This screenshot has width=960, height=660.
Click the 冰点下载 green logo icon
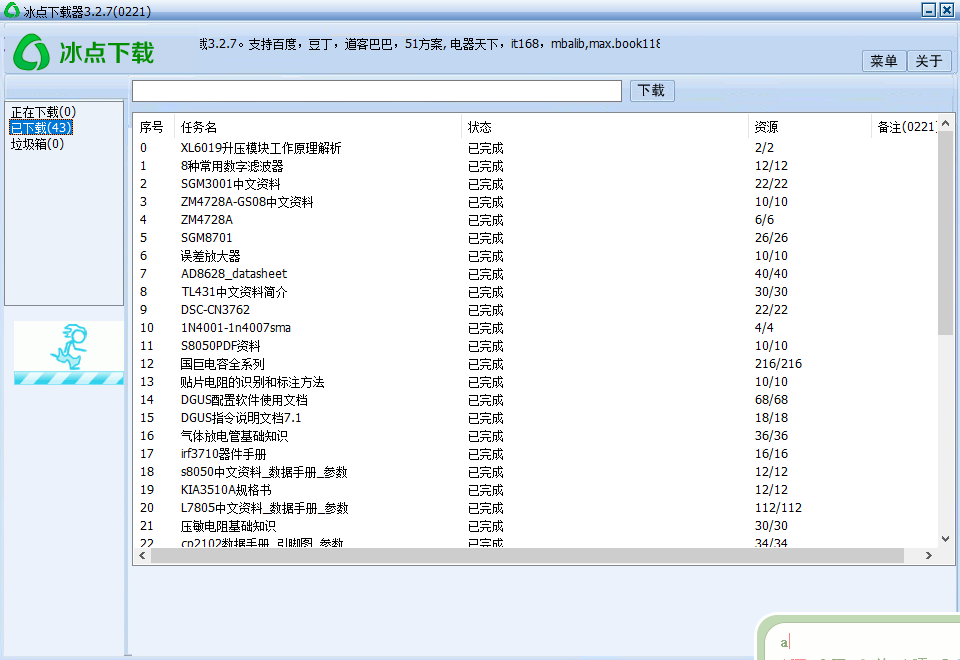[31, 52]
